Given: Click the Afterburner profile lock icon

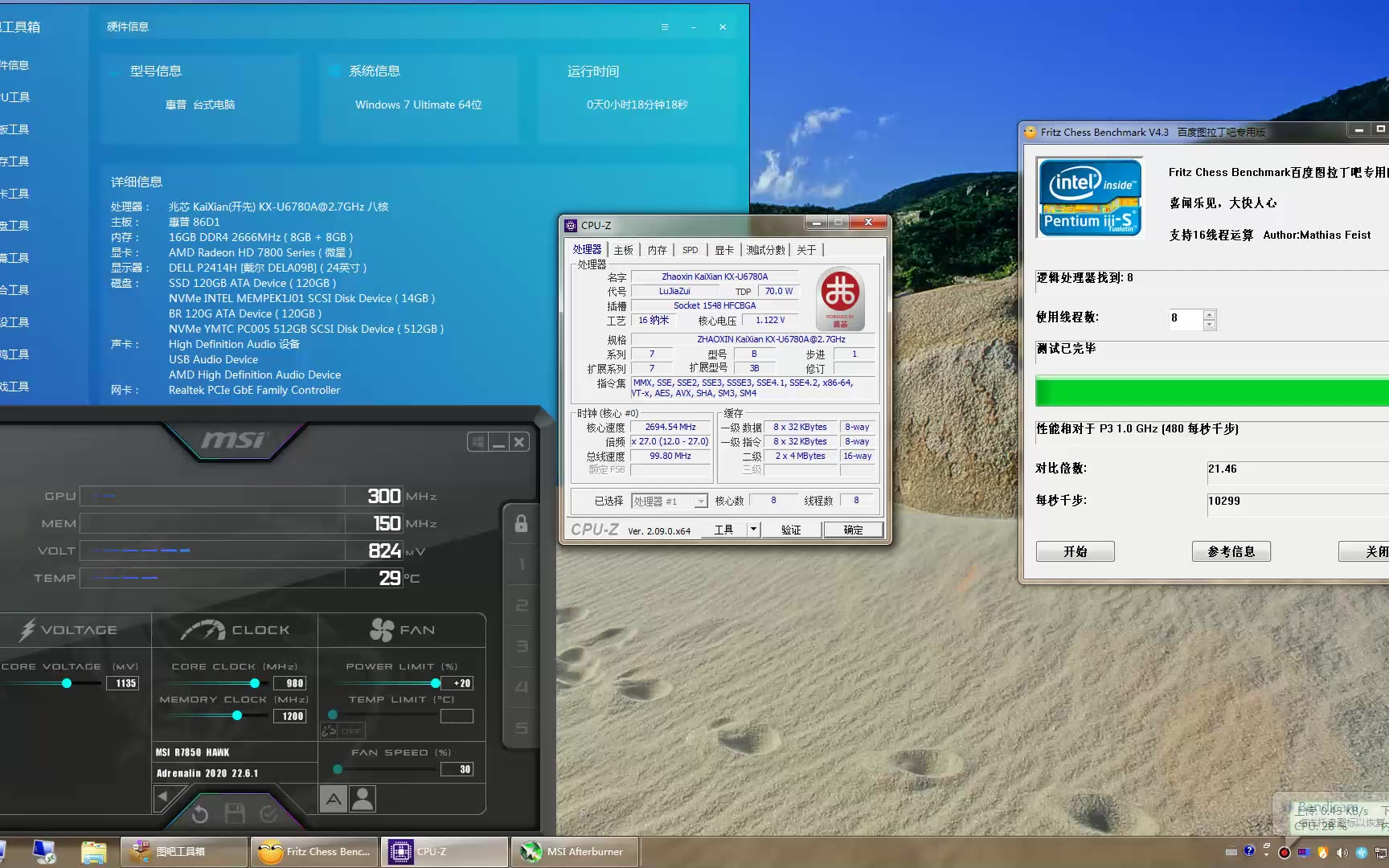Looking at the screenshot, I should pyautogui.click(x=521, y=524).
